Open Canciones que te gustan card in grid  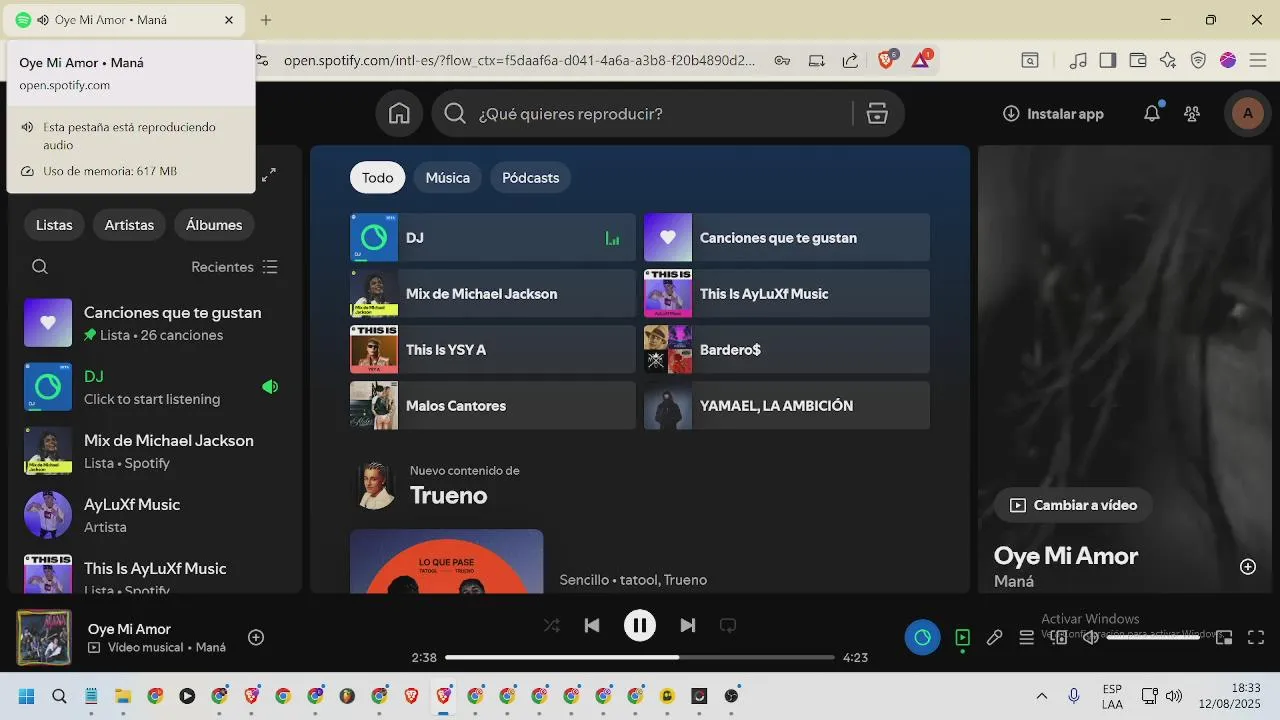(x=787, y=238)
